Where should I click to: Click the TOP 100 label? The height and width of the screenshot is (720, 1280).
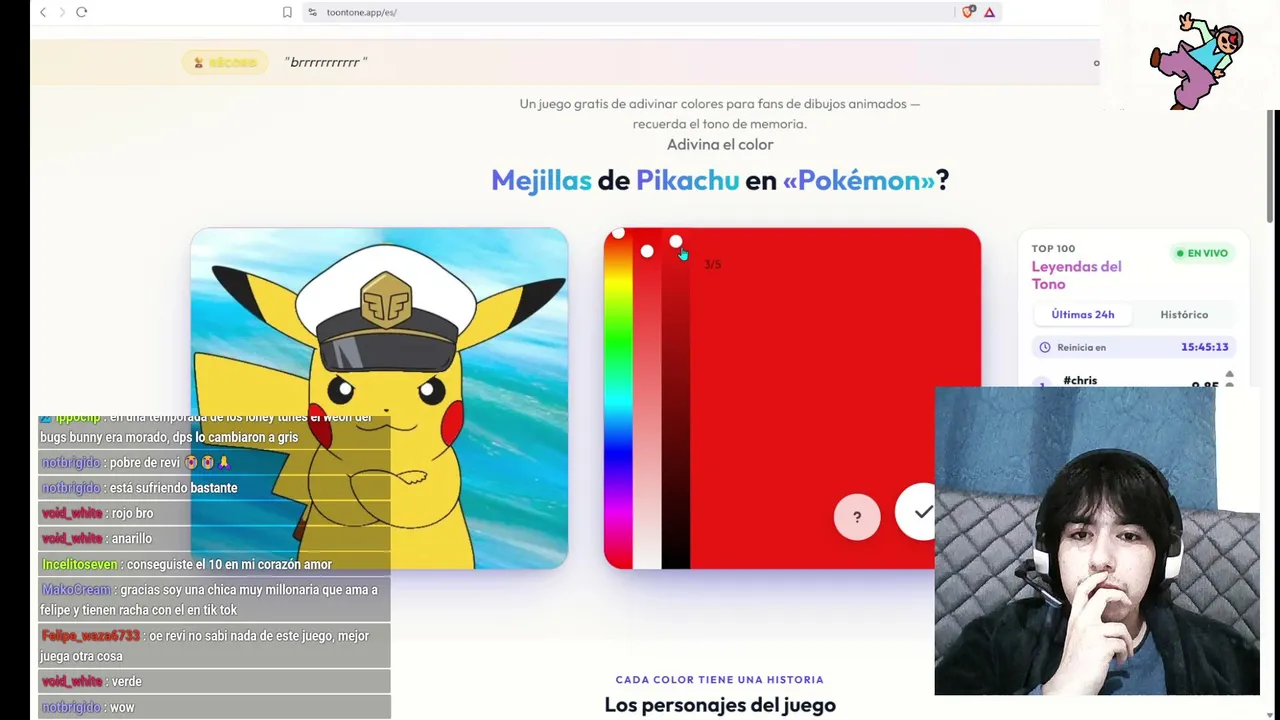[1053, 248]
